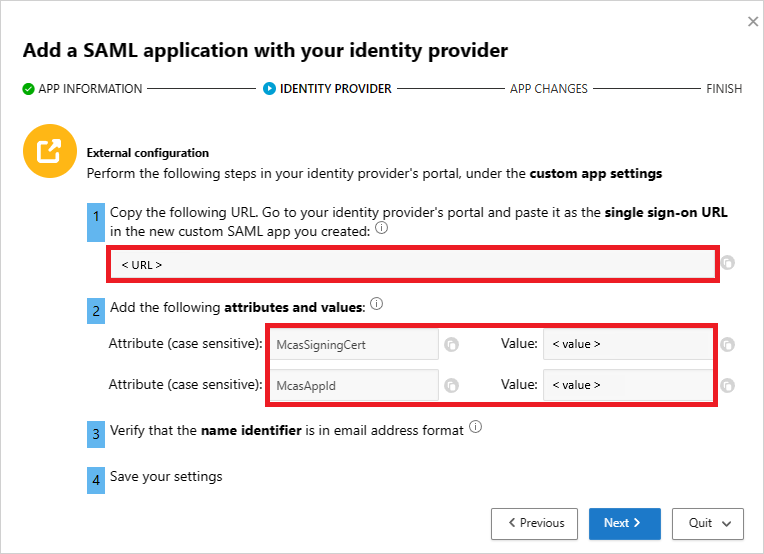The image size is (764, 554).
Task: Go back with the Previous button
Action: pyautogui.click(x=535, y=523)
